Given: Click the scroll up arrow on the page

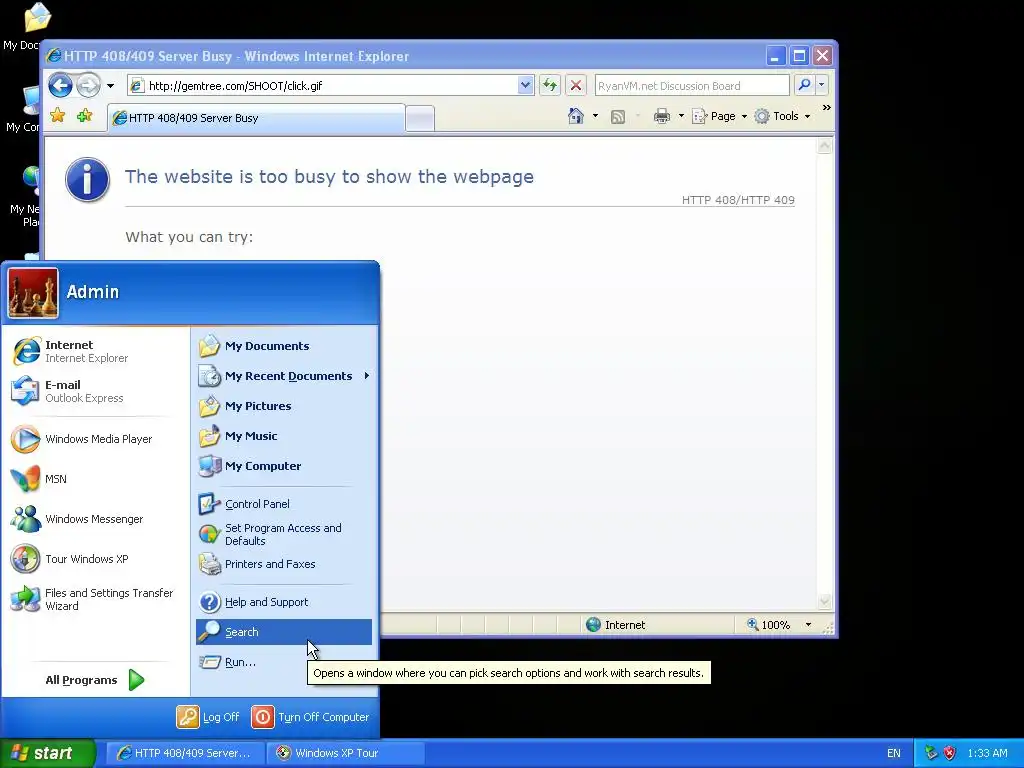Looking at the screenshot, I should coord(824,146).
